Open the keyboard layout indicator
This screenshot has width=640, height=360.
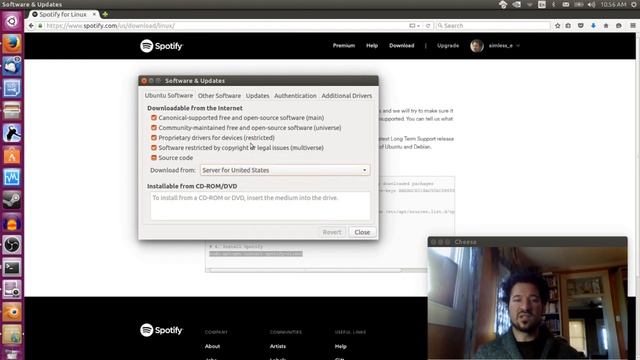[x=542, y=4]
